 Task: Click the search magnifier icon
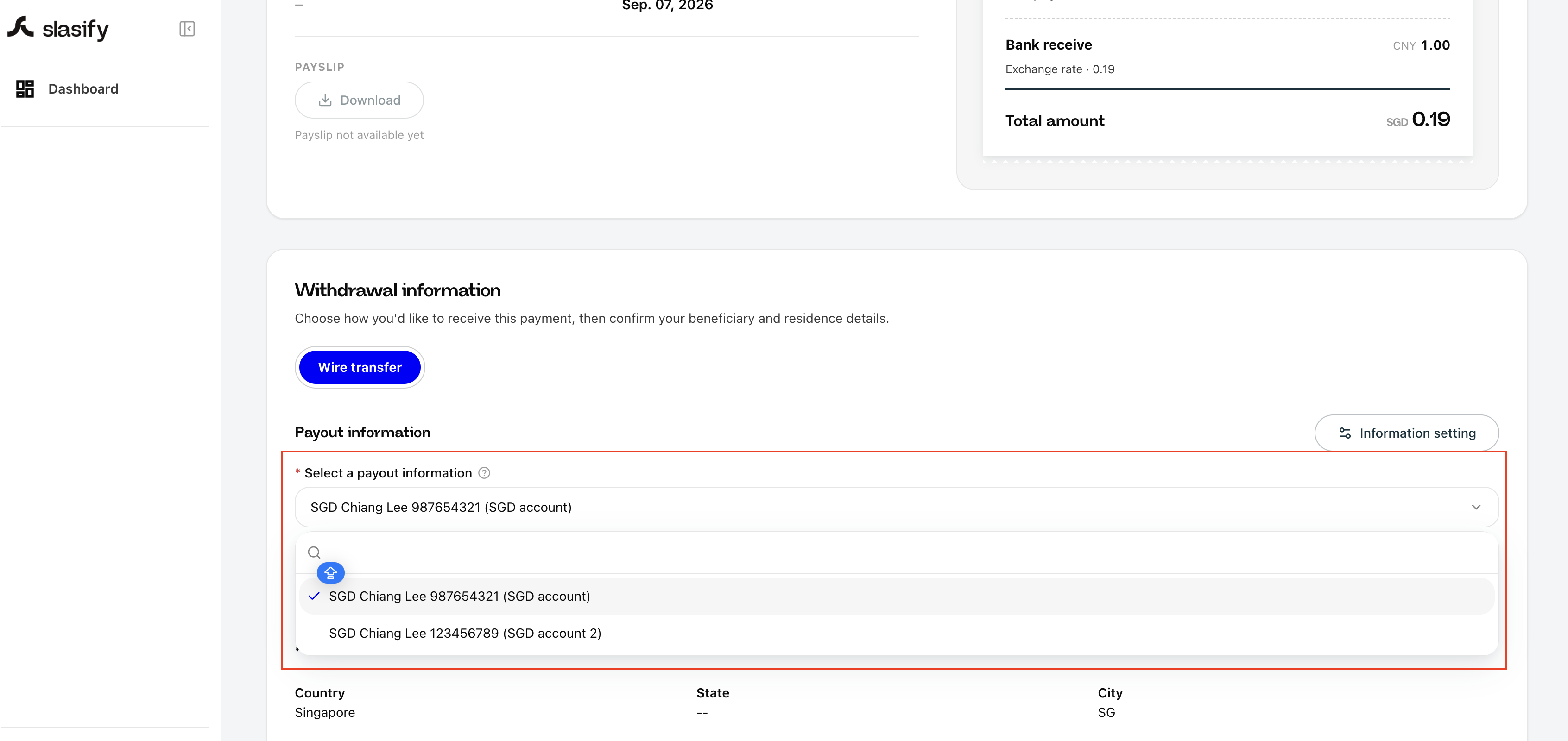coord(314,553)
